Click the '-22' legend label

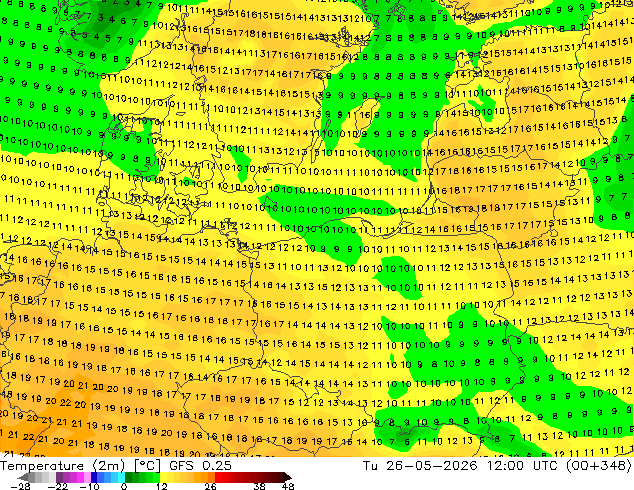tap(57, 486)
